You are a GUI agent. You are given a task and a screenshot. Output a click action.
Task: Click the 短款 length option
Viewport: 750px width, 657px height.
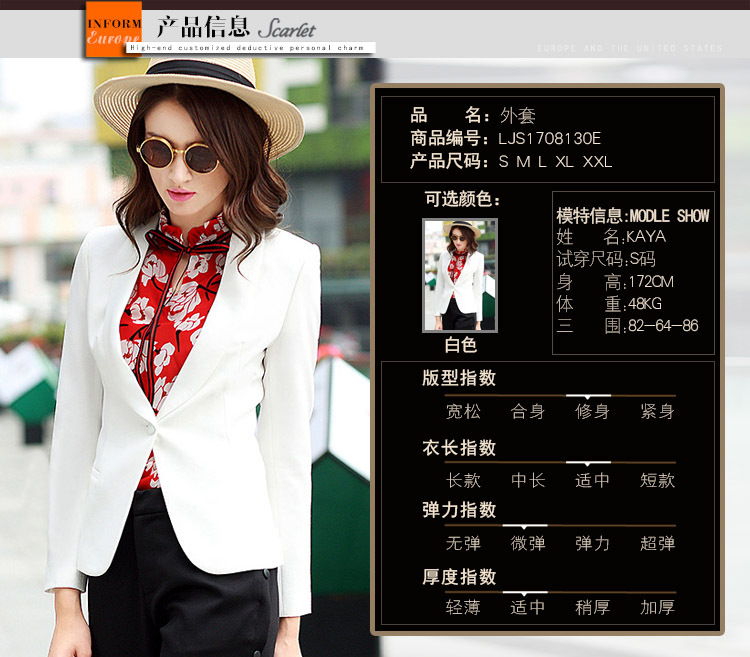tap(657, 480)
